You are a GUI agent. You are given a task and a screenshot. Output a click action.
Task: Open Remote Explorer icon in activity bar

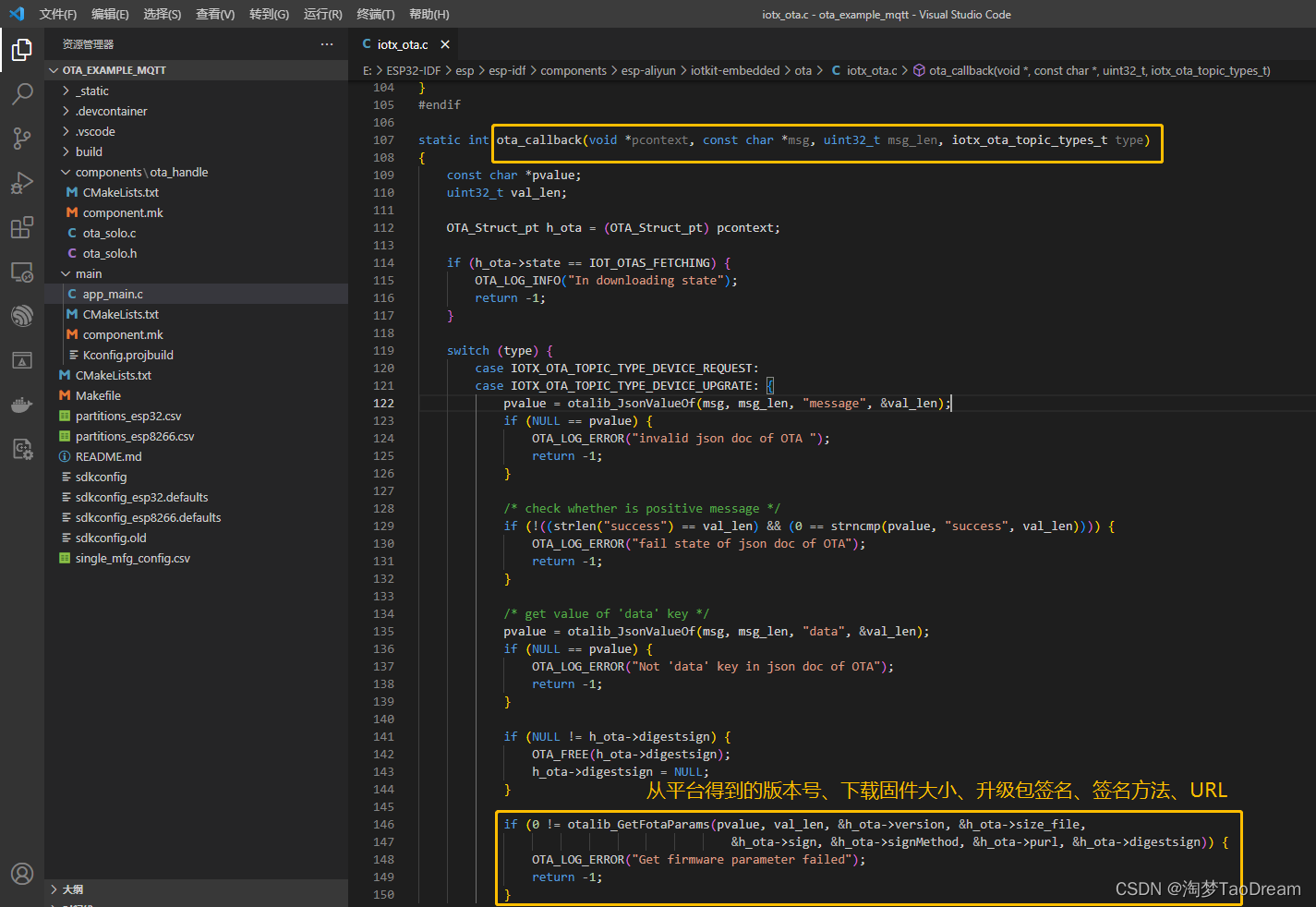coord(22,272)
